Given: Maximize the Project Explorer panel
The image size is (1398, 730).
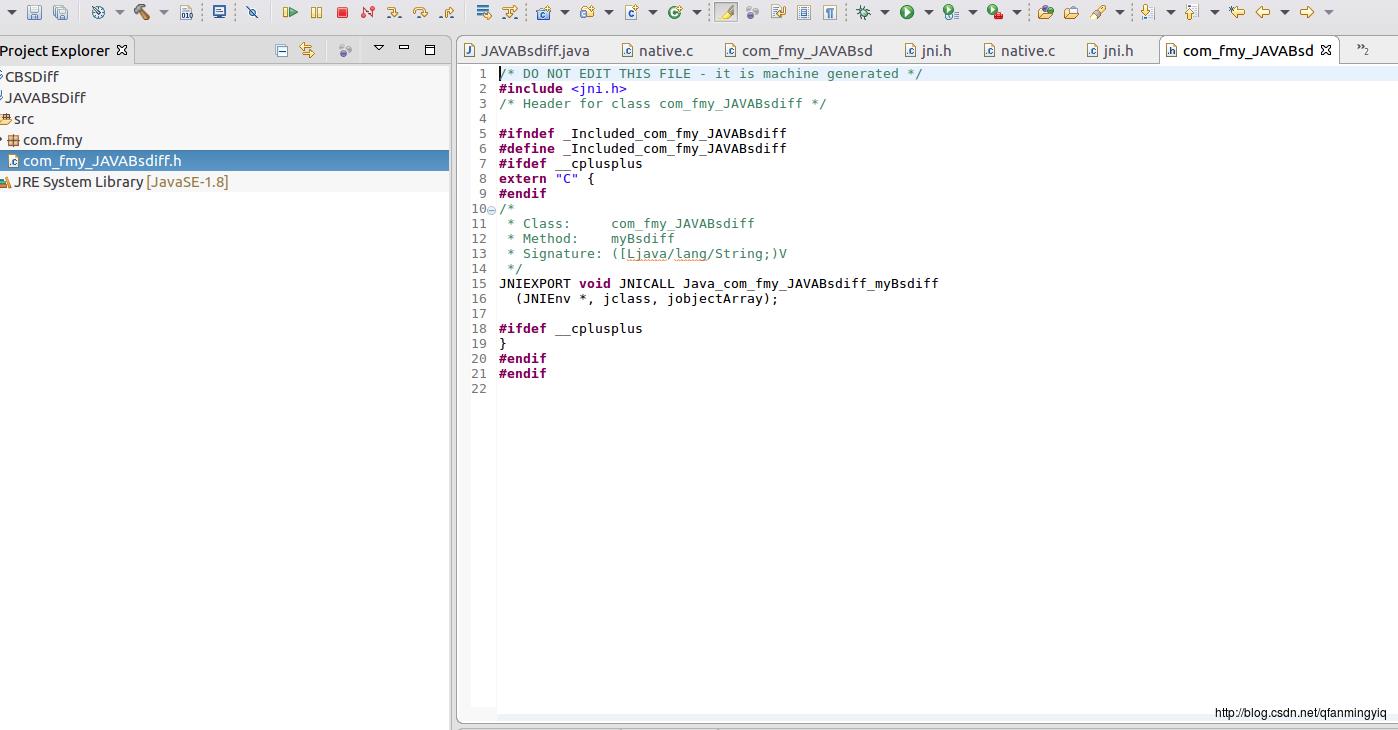Looking at the screenshot, I should [430, 49].
